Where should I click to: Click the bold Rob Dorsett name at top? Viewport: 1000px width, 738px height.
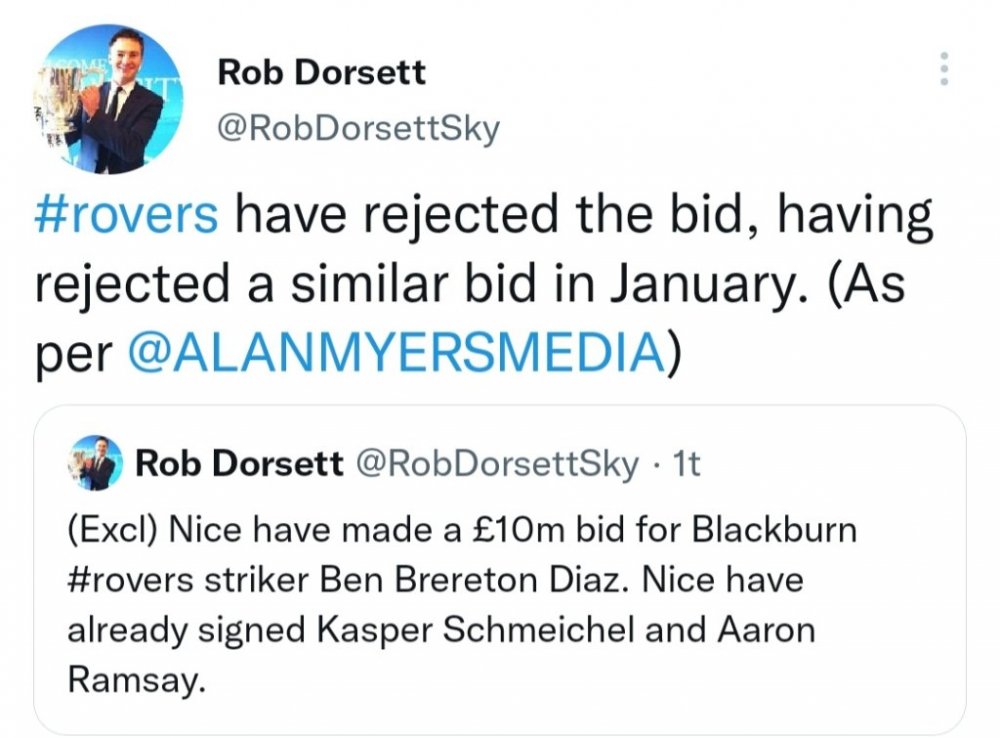(320, 71)
